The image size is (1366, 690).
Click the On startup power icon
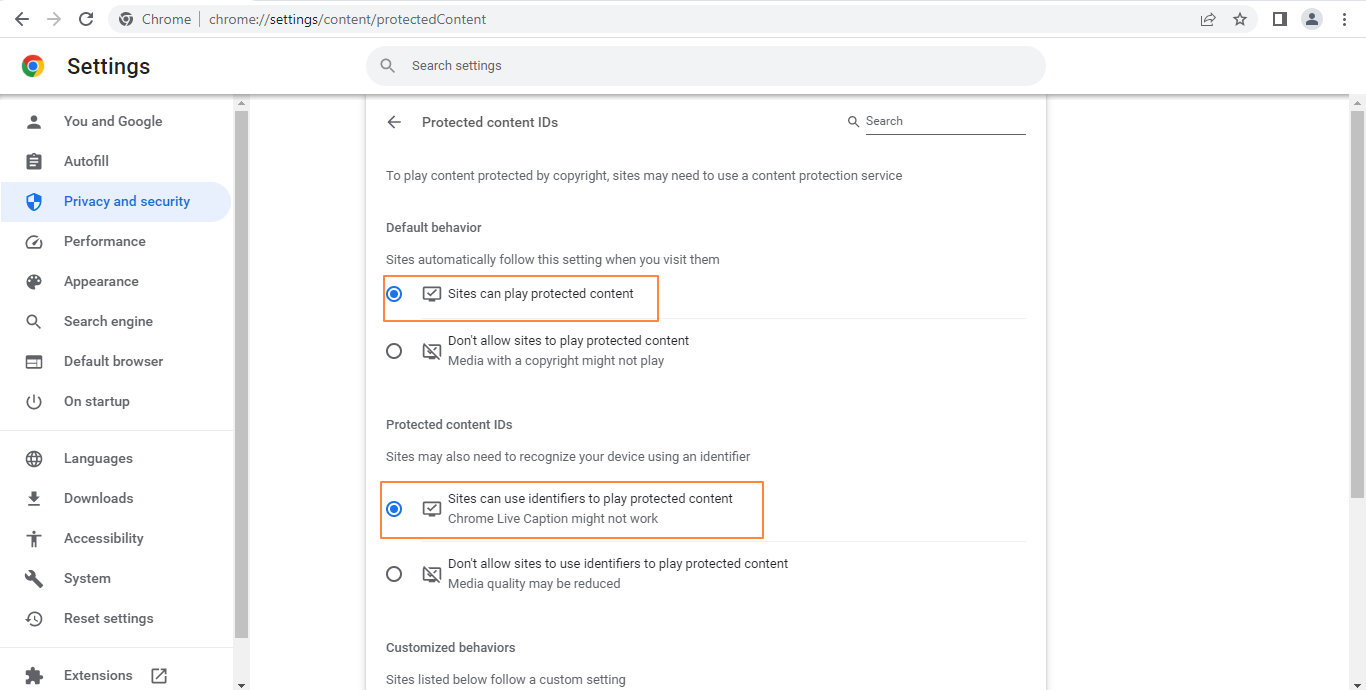pyautogui.click(x=34, y=401)
